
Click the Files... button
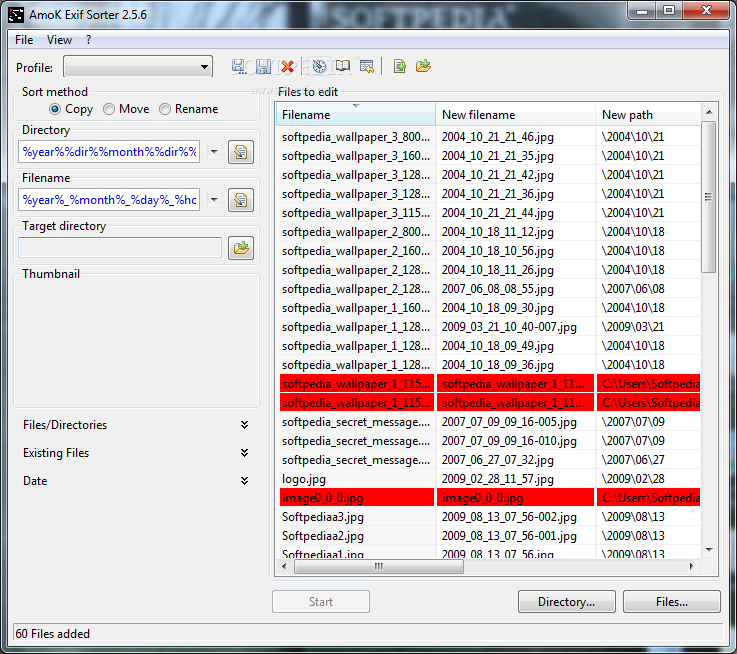(672, 602)
